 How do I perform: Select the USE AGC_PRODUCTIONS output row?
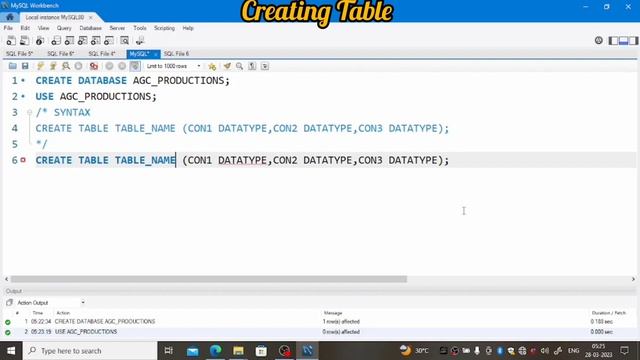[x=320, y=332]
